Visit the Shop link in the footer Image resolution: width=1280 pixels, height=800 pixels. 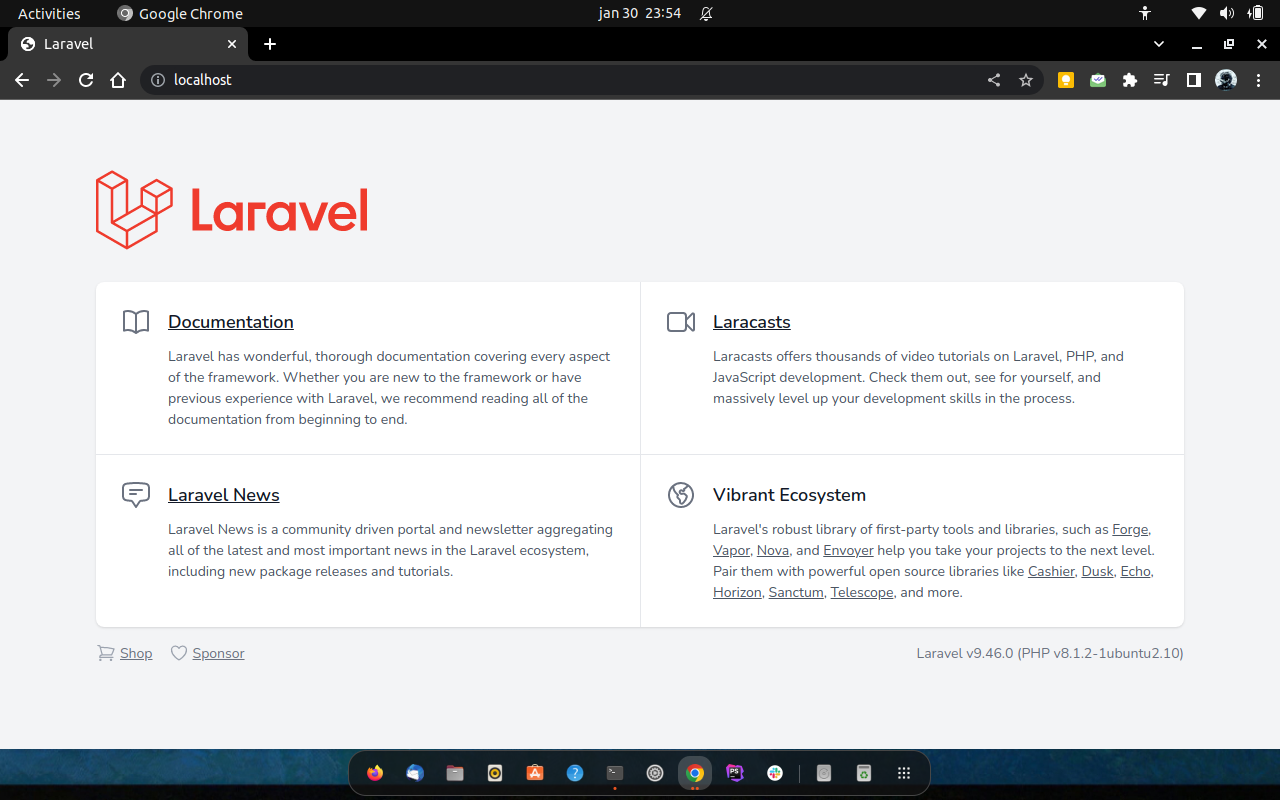coord(136,653)
